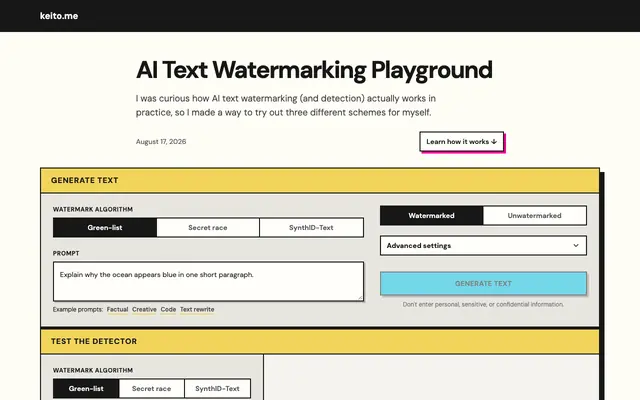Select SynthID-Text algorithm in Generate Text
The image size is (640, 400).
[311, 228]
